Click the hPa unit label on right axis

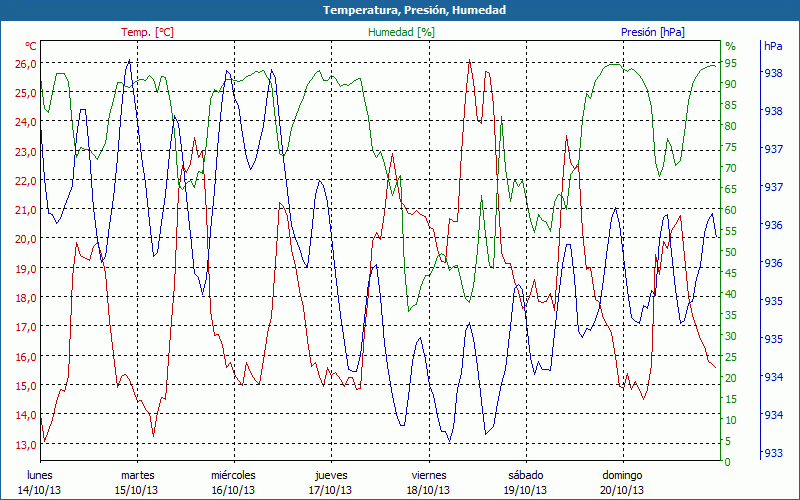[x=773, y=47]
